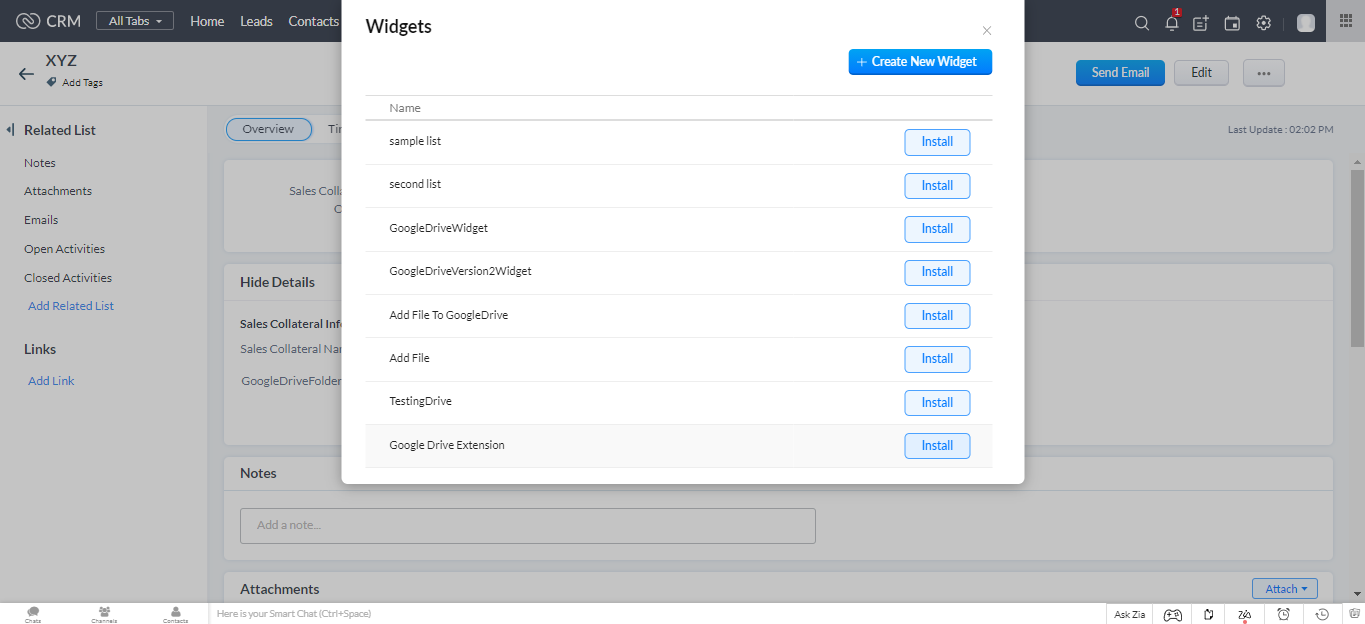Click the Add Related List link
The height and width of the screenshot is (624, 1365).
tap(71, 306)
